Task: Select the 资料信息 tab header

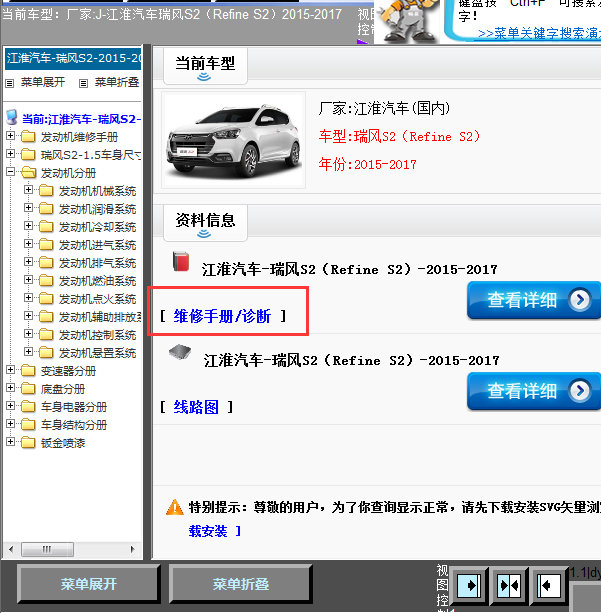Action: tap(205, 222)
